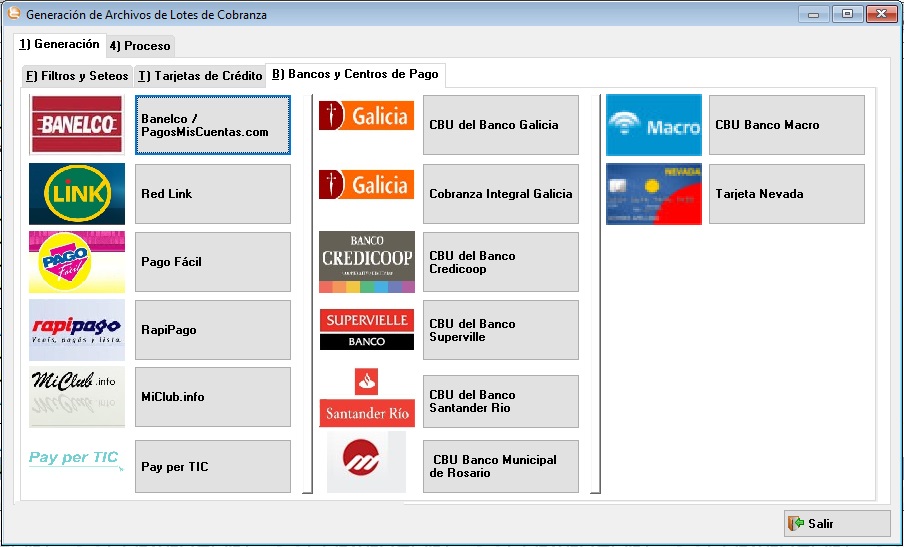Click the CBU del Banco Galicia button
Screen dimensions: 904x547
pos(500,125)
